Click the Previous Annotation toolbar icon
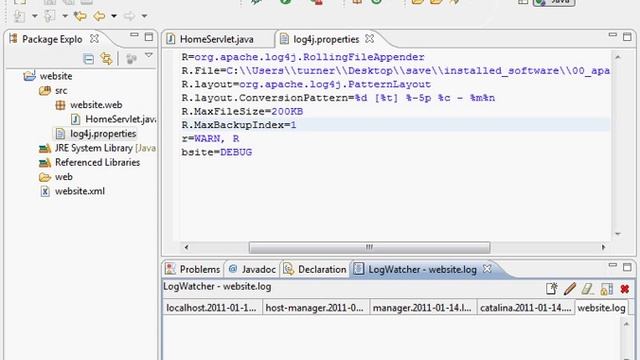This screenshot has width=640, height=360. pyautogui.click(x=50, y=16)
